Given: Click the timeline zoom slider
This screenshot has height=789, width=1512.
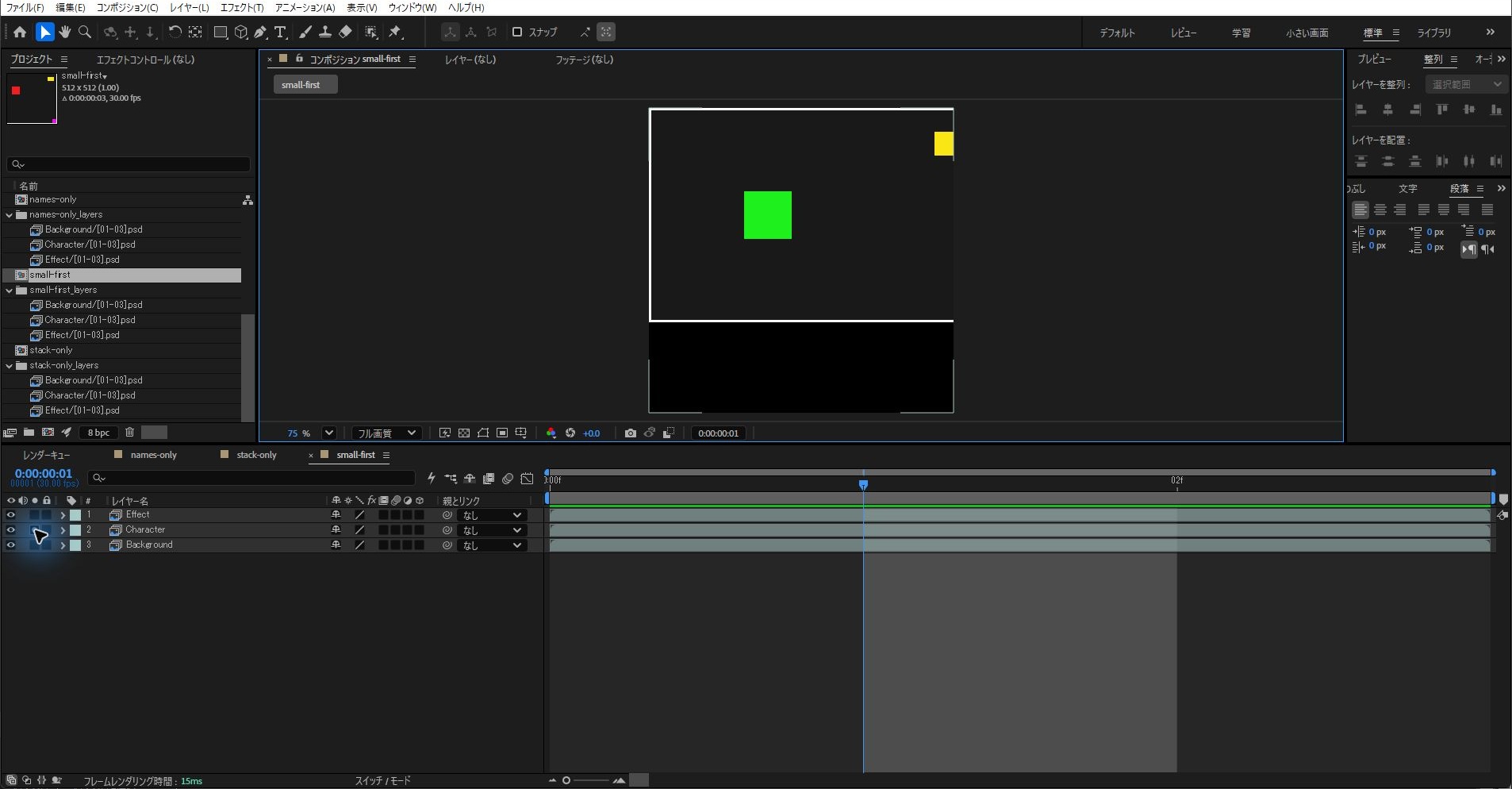Looking at the screenshot, I should point(591,781).
